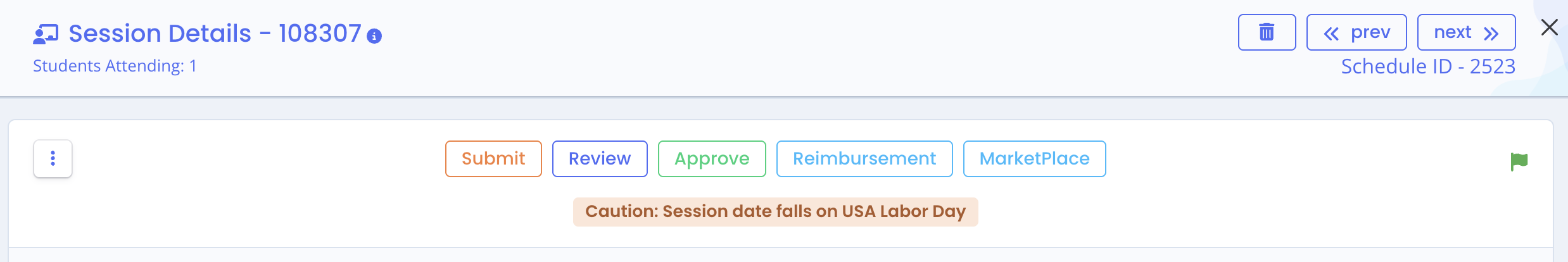
Task: Click the Session Details heading text
Action: coord(160,34)
